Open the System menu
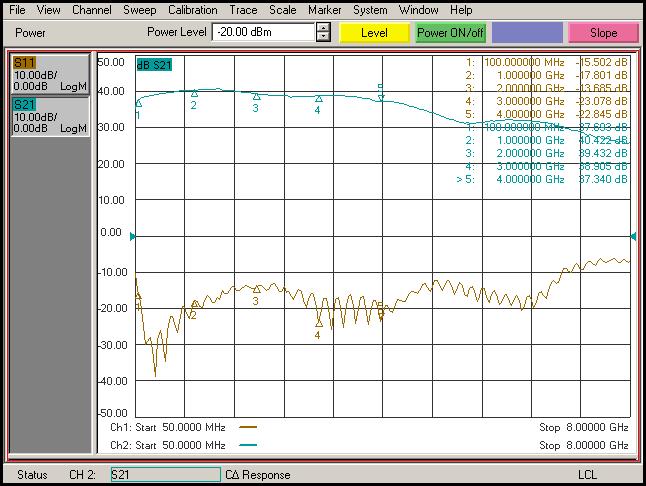This screenshot has height=486, width=646. (x=370, y=9)
